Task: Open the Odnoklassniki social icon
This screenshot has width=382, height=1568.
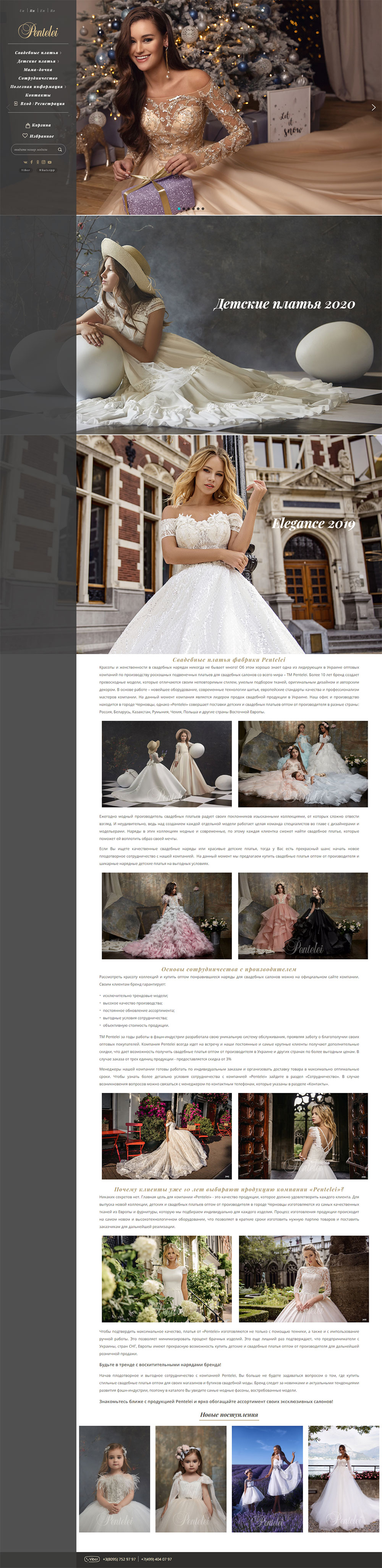Action: click(38, 163)
